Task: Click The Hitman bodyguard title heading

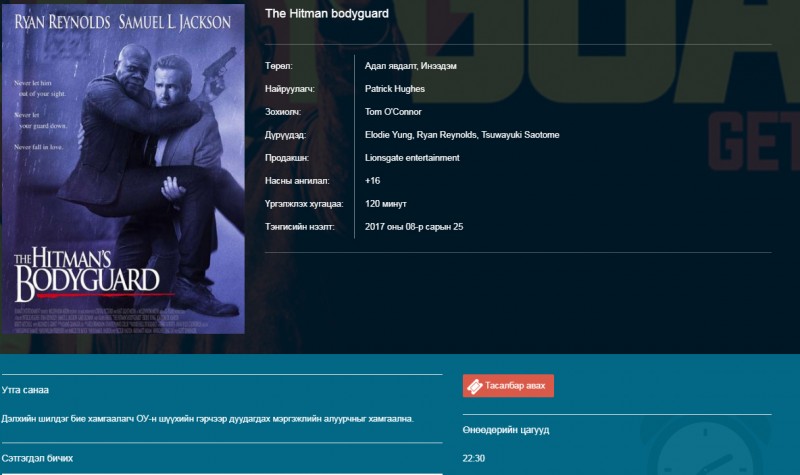Action: [327, 14]
